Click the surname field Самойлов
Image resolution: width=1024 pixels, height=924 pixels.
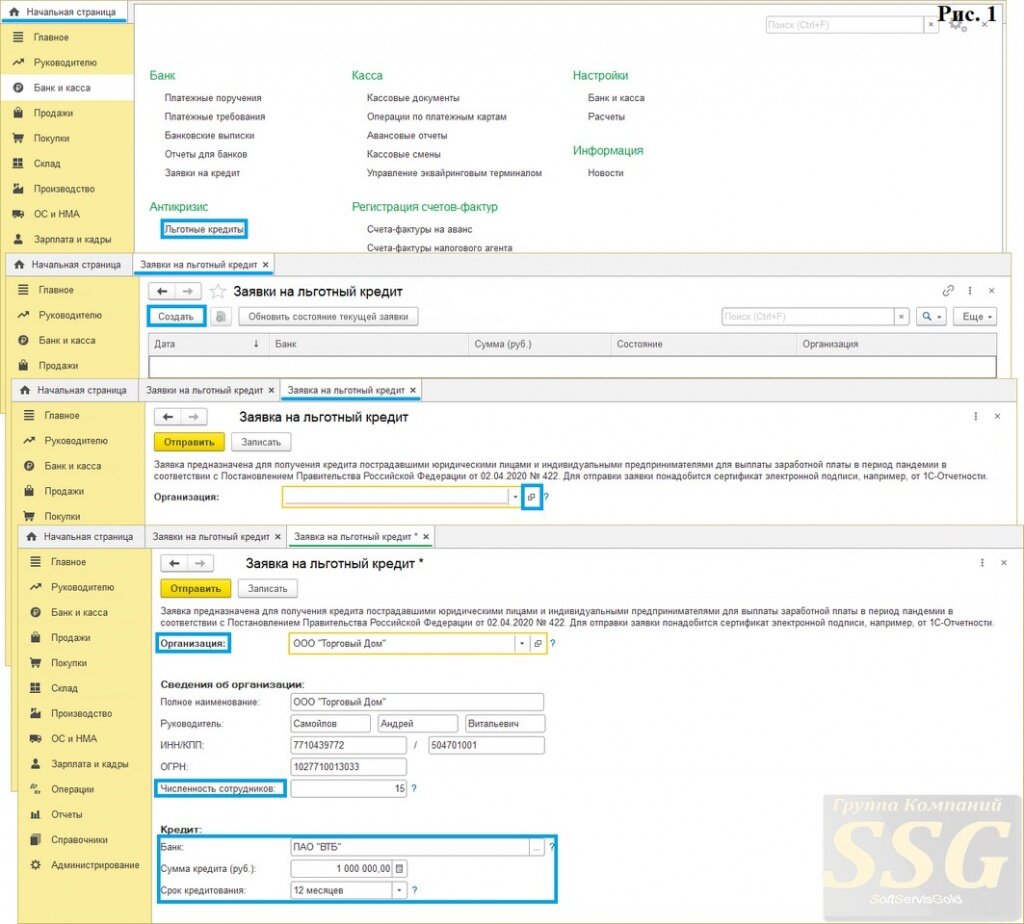330,724
